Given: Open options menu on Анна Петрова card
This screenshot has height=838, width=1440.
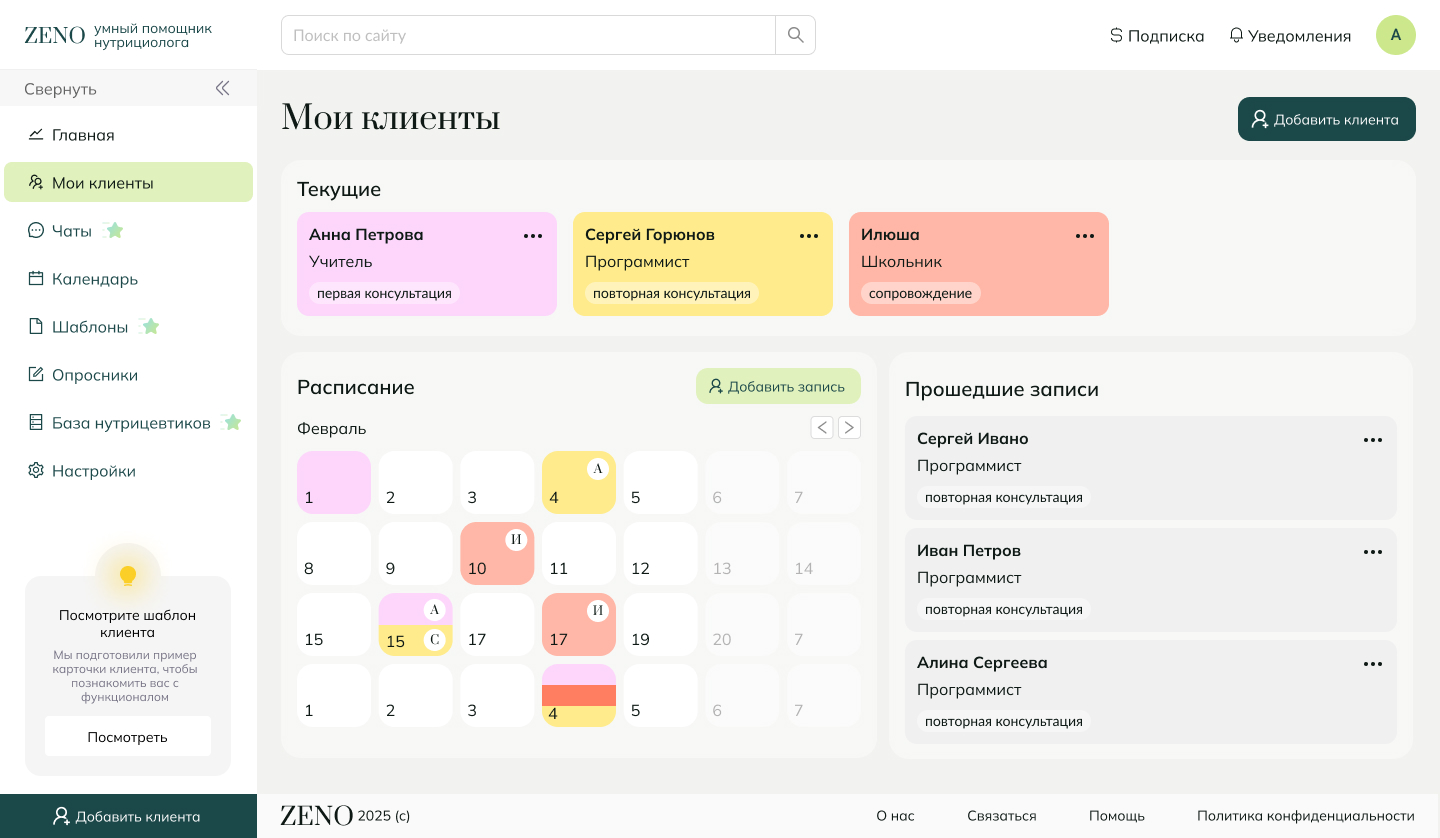Looking at the screenshot, I should tap(533, 236).
